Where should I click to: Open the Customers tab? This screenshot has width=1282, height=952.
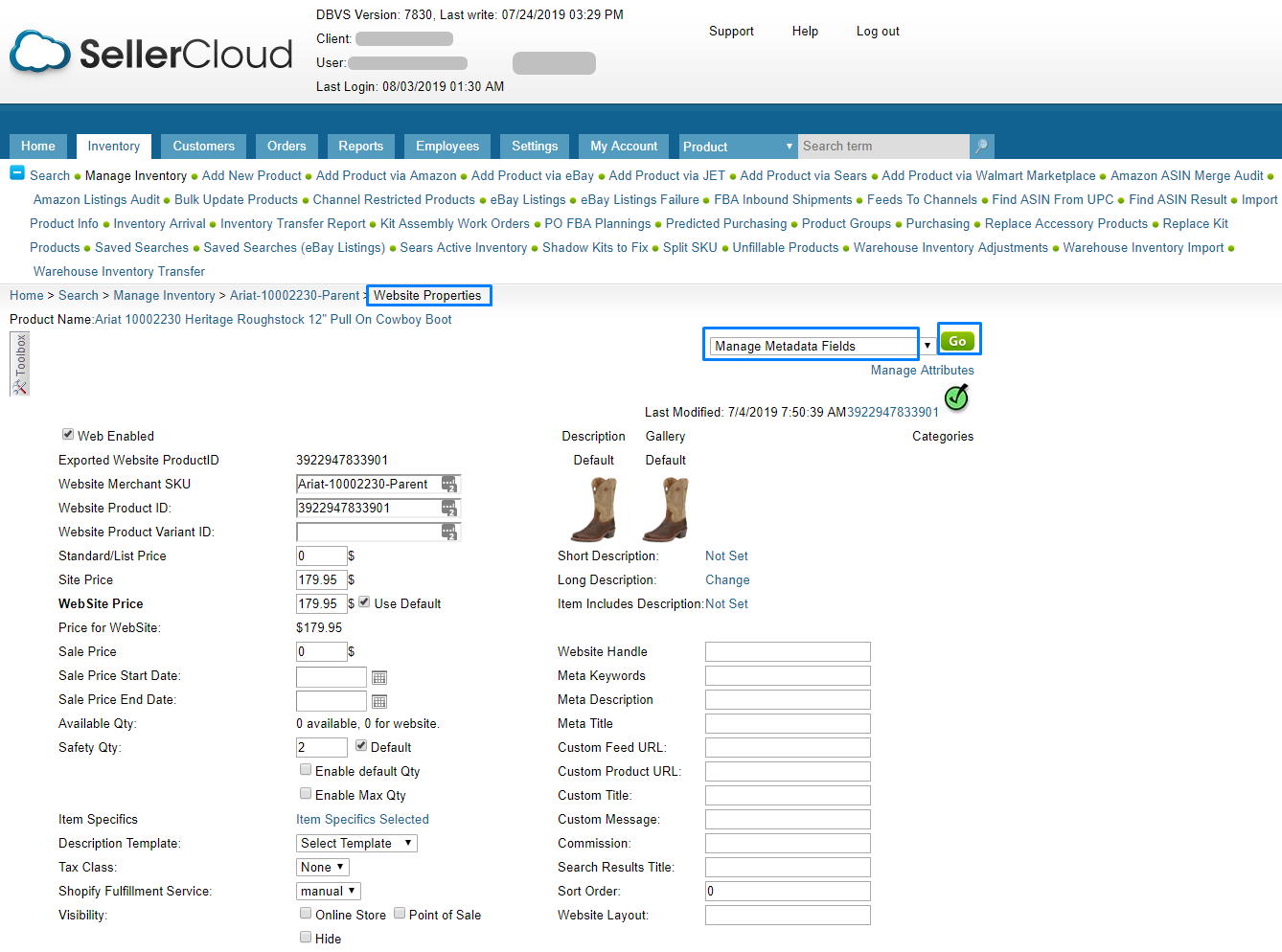coord(204,147)
